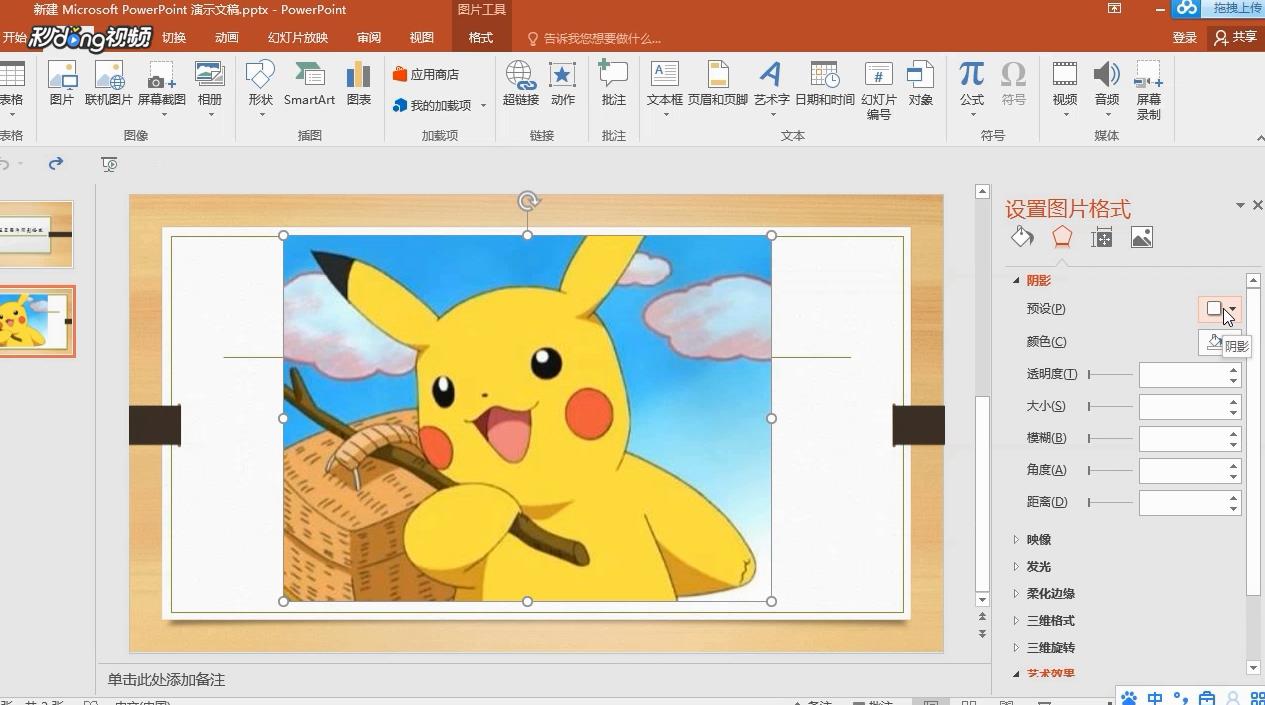Insert 艺术字 WordArt
Image resolution: width=1265 pixels, height=705 pixels.
click(x=771, y=88)
